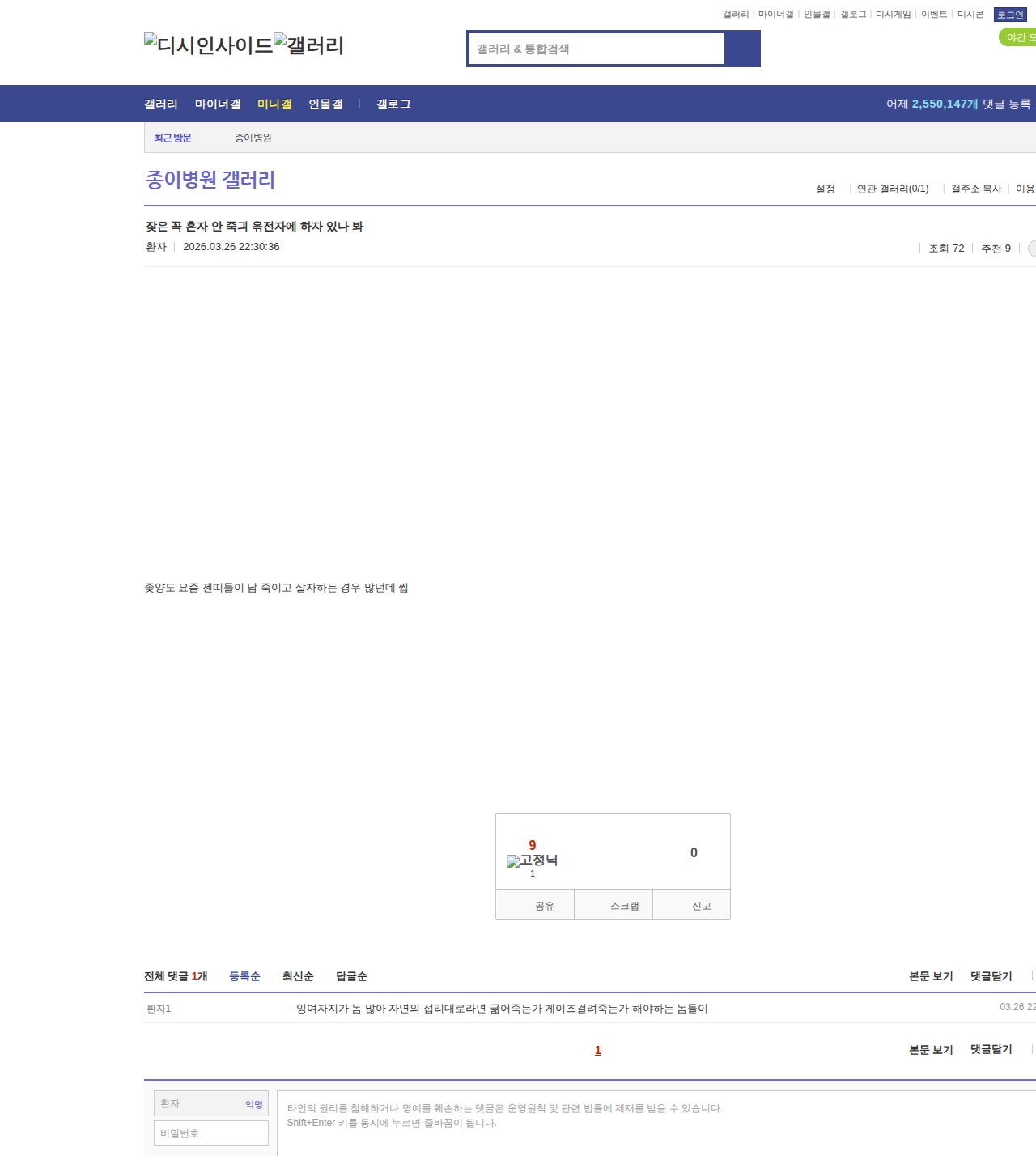This screenshot has width=1036, height=1156.
Task: Go to 갤로그 in the blue navigation bar
Action: click(x=393, y=104)
